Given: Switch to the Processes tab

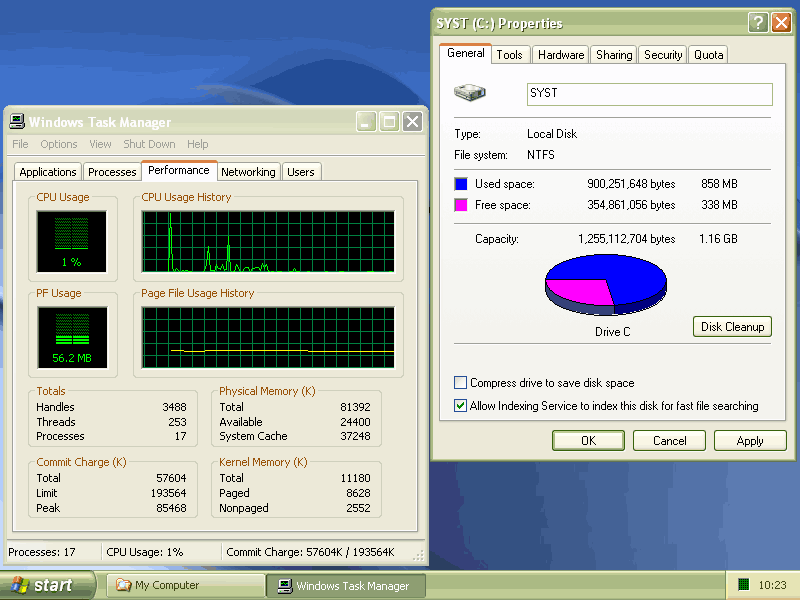Looking at the screenshot, I should pos(112,172).
